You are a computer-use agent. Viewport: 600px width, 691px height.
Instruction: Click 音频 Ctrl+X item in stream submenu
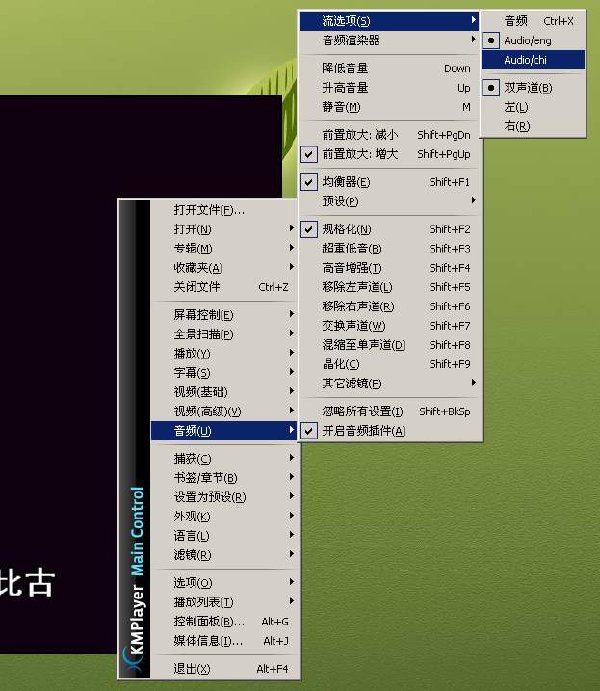point(533,21)
